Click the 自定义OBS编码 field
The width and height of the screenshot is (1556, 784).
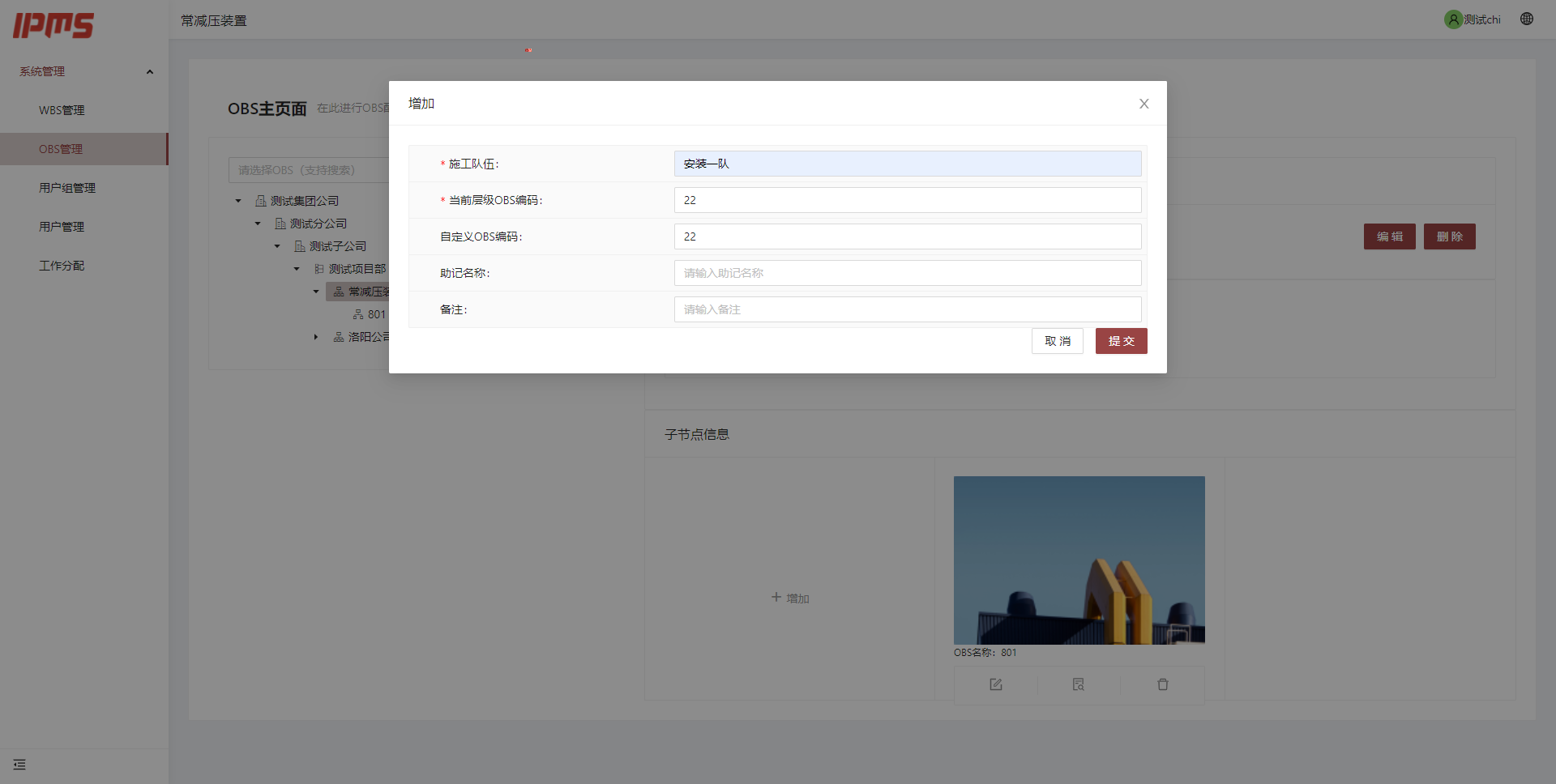point(908,236)
